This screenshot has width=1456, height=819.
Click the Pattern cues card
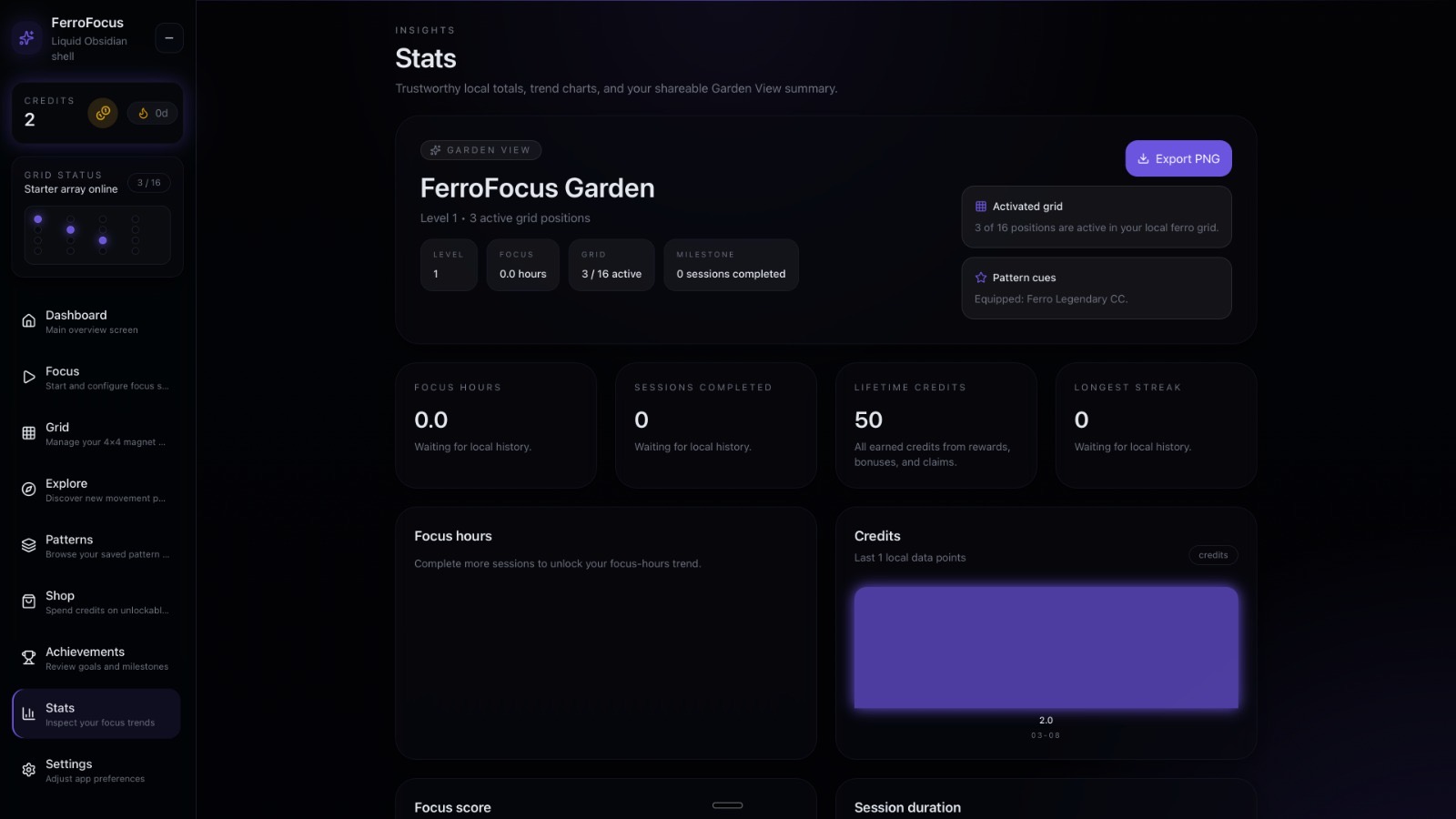(x=1096, y=288)
